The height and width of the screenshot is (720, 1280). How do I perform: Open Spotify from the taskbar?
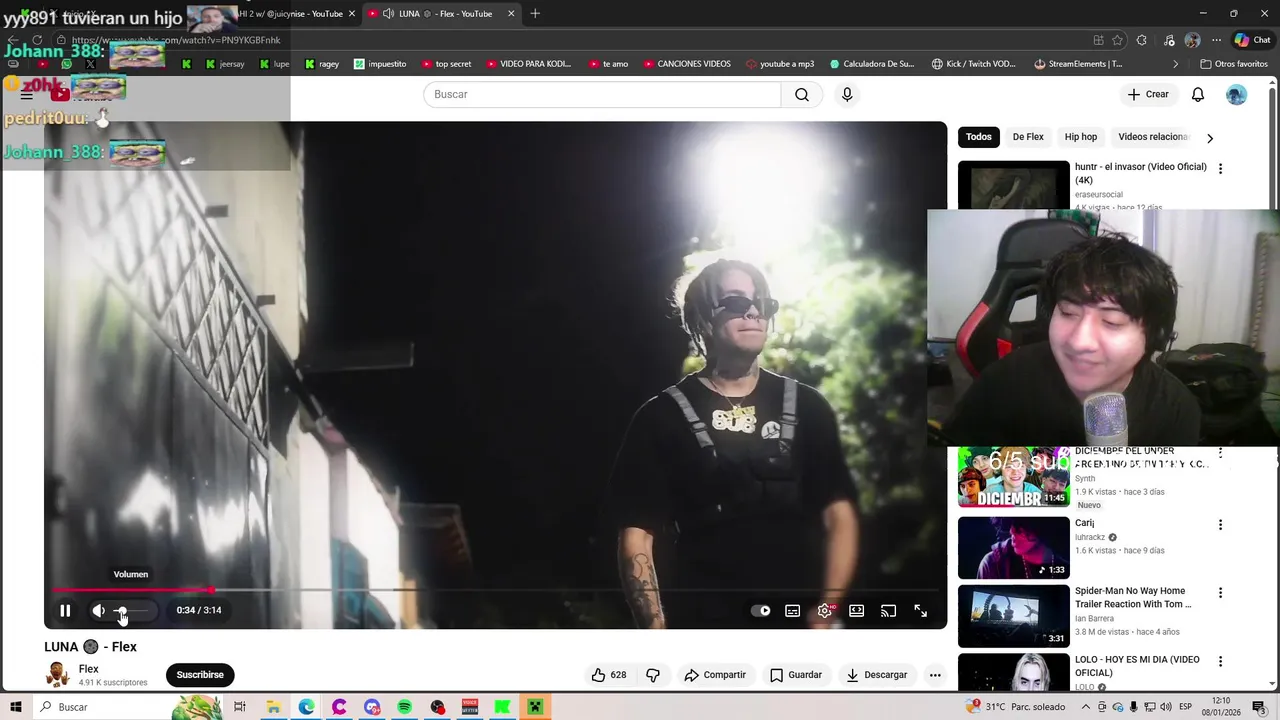coord(404,707)
